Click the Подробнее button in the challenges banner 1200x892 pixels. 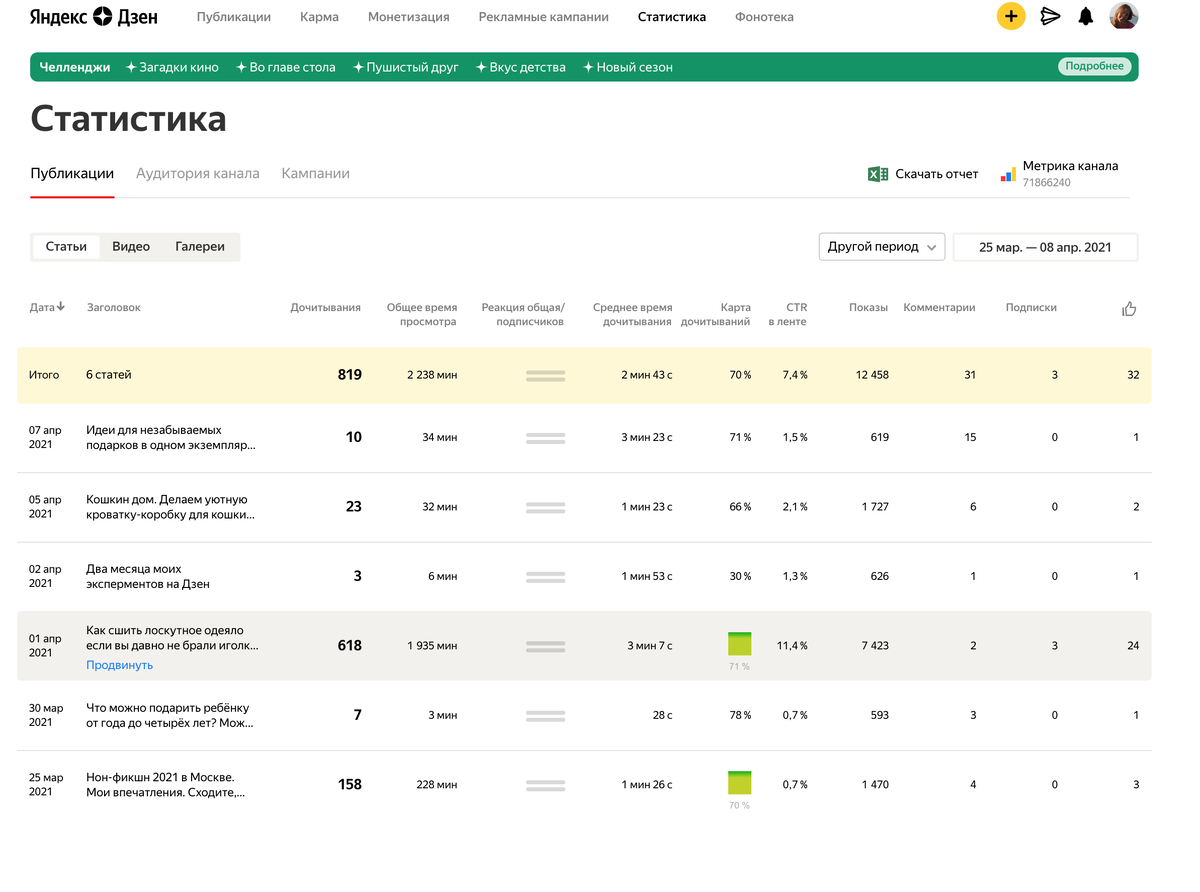(1095, 67)
